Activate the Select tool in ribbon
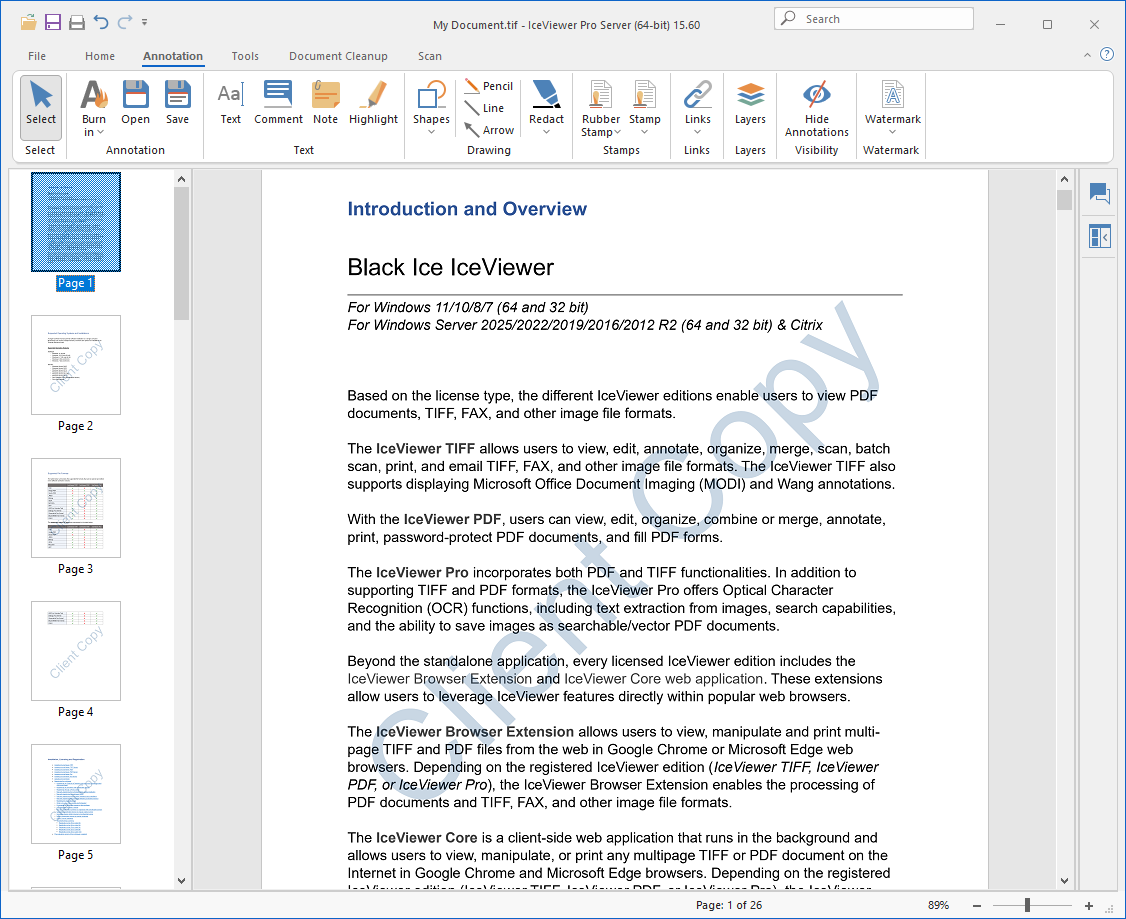 tap(41, 106)
